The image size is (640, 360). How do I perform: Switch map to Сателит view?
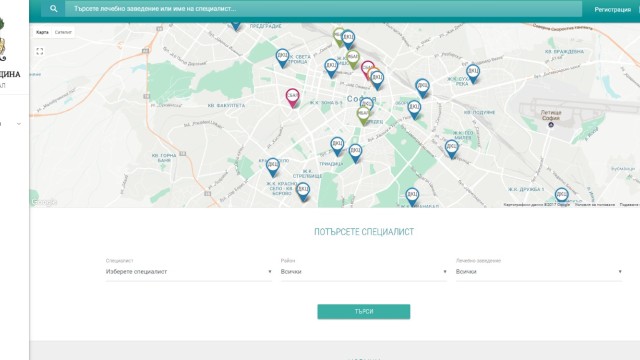(63, 32)
